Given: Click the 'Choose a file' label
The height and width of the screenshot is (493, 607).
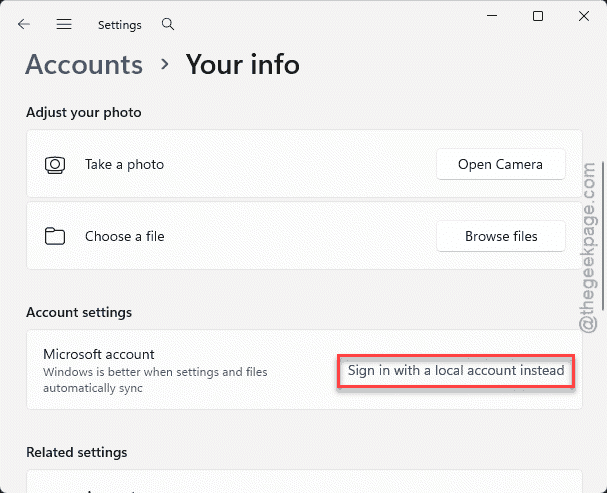Looking at the screenshot, I should [125, 236].
